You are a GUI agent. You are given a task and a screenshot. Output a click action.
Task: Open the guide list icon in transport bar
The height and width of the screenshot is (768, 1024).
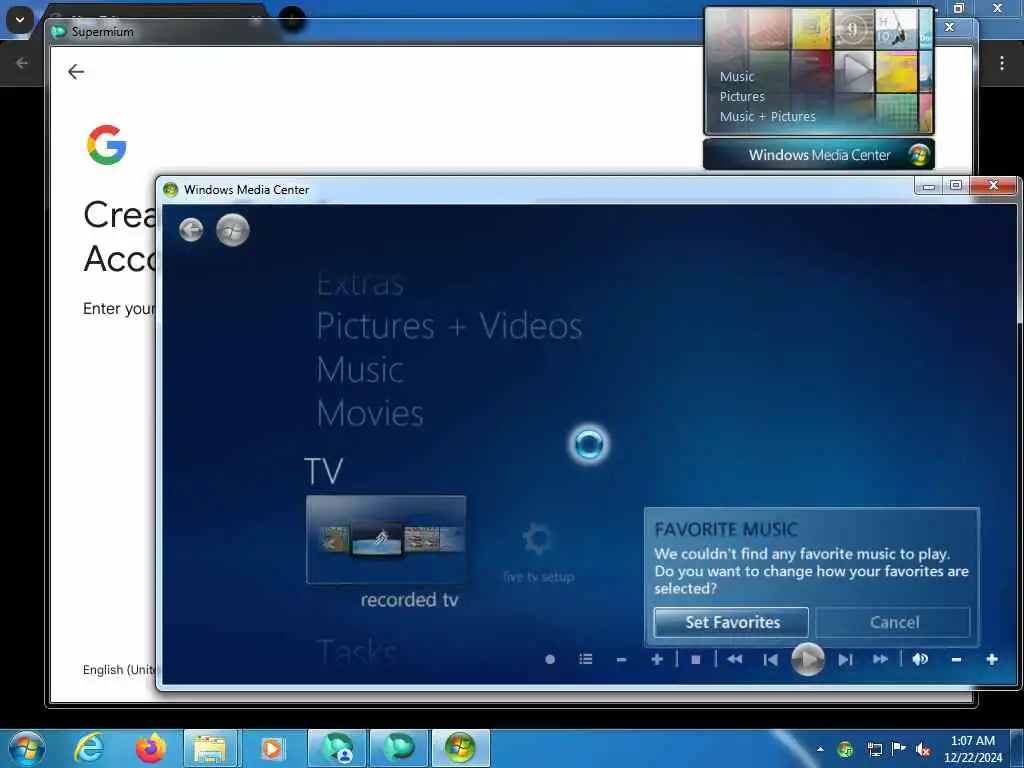586,660
